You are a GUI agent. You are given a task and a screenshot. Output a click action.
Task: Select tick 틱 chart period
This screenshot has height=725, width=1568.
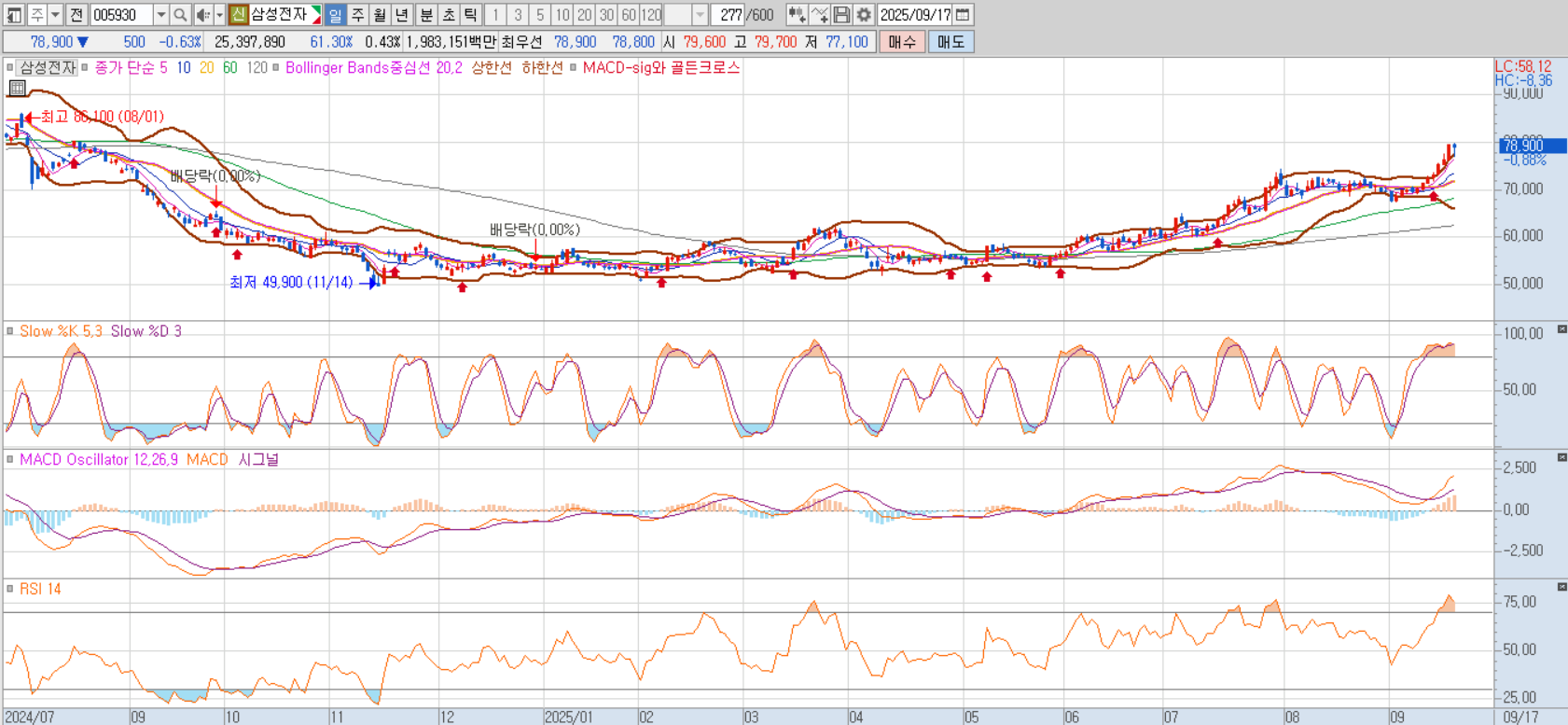(471, 15)
